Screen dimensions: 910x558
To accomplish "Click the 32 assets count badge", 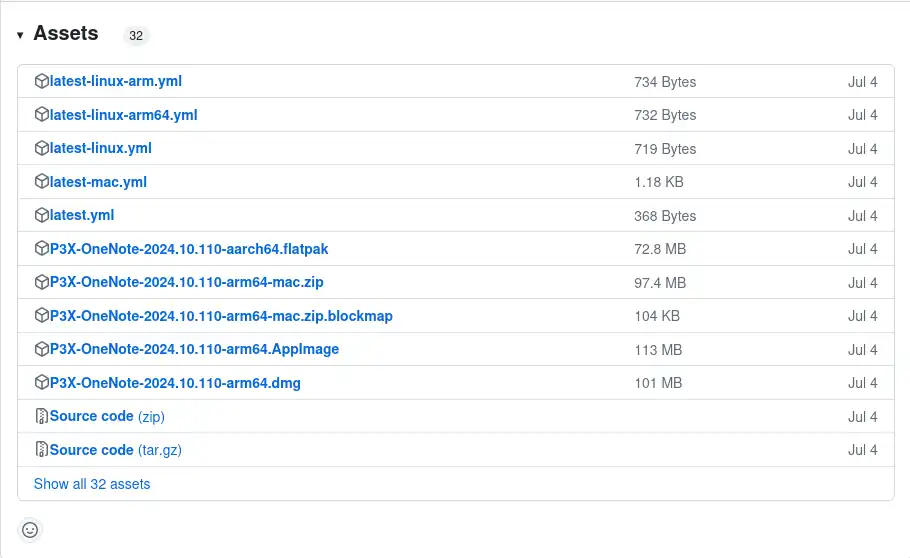I will click(x=136, y=35).
